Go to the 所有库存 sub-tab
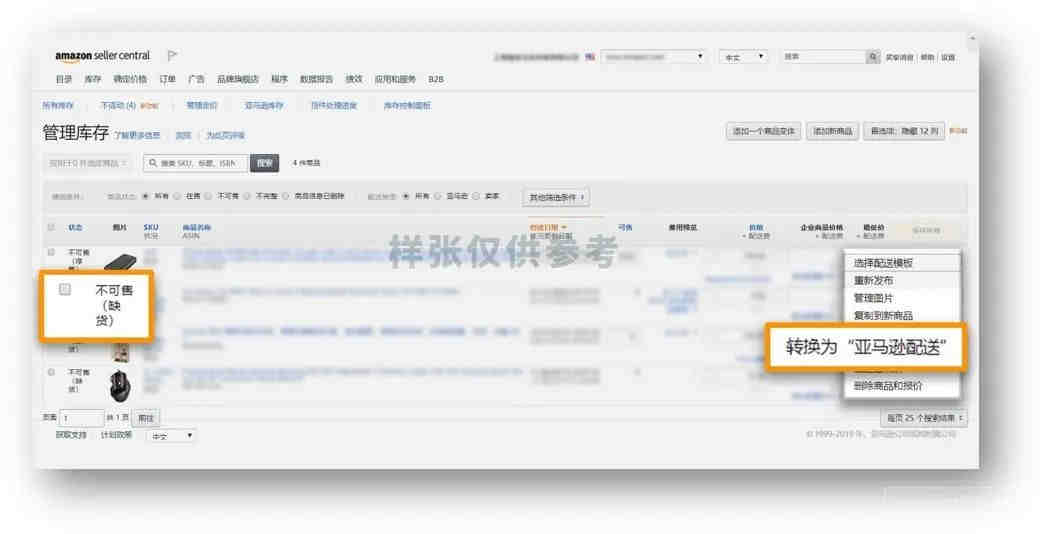This screenshot has width=1044, height=534. click(x=58, y=106)
